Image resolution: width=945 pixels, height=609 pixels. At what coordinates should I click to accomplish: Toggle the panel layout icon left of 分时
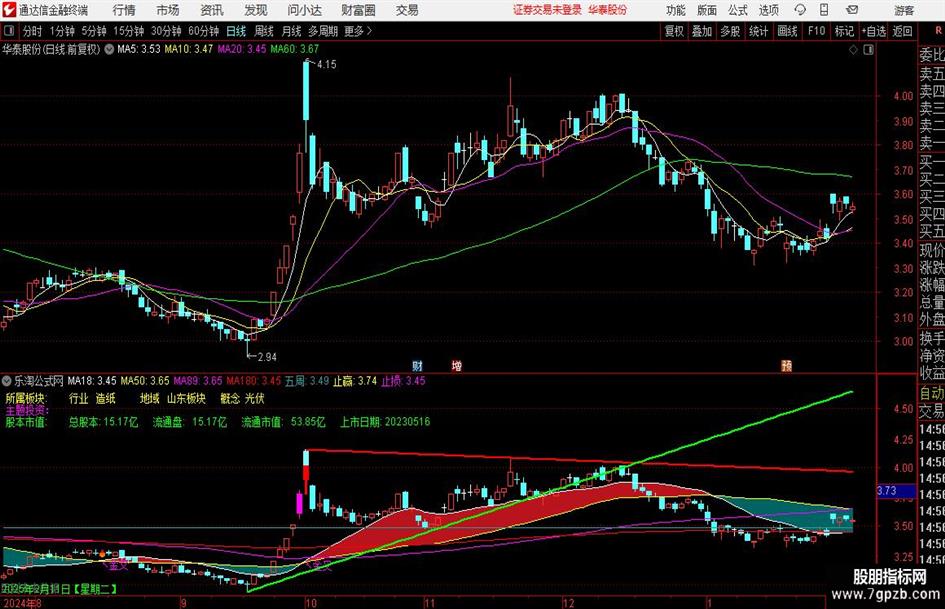coord(9,31)
